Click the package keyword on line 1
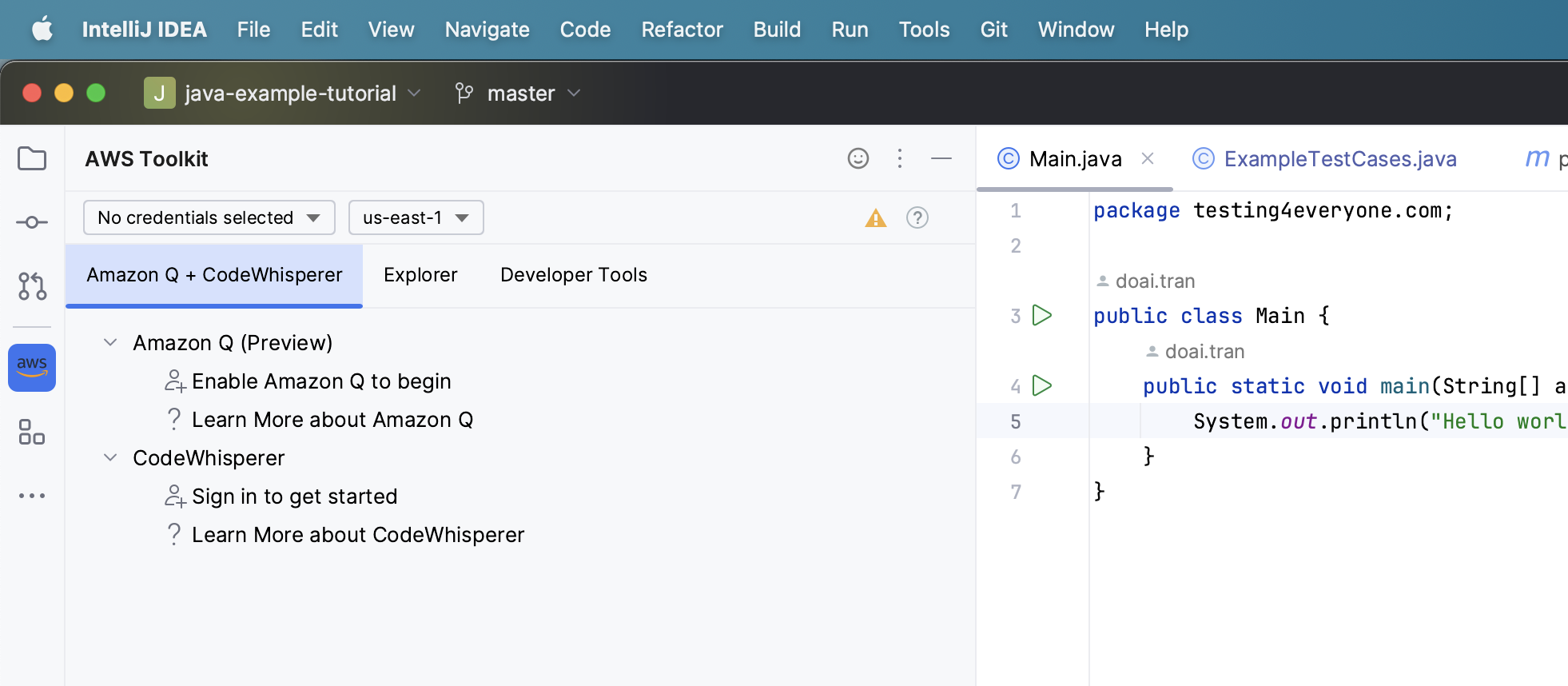This screenshot has height=686, width=1568. coord(1136,211)
